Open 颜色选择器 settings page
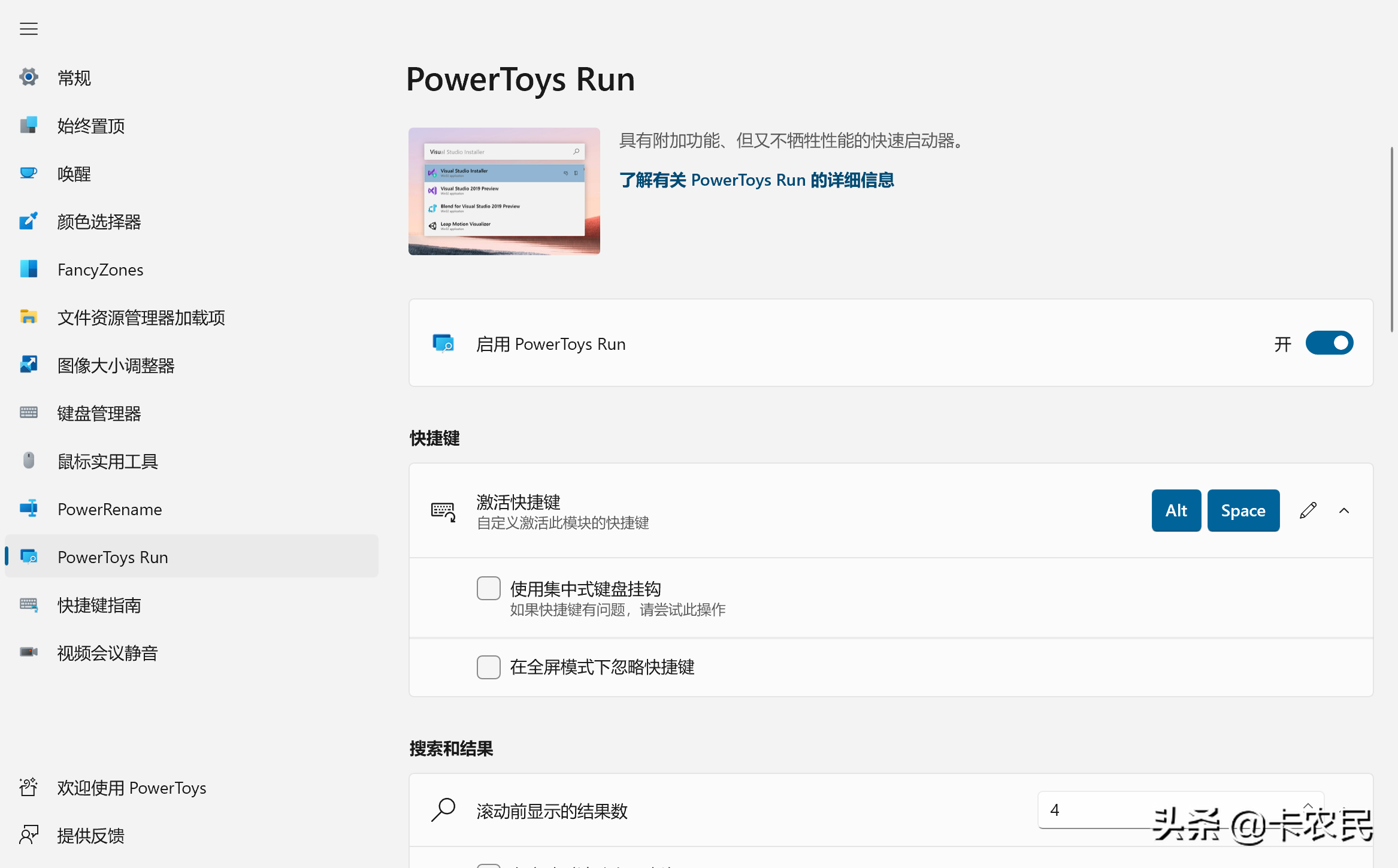Image resolution: width=1398 pixels, height=868 pixels. point(192,221)
